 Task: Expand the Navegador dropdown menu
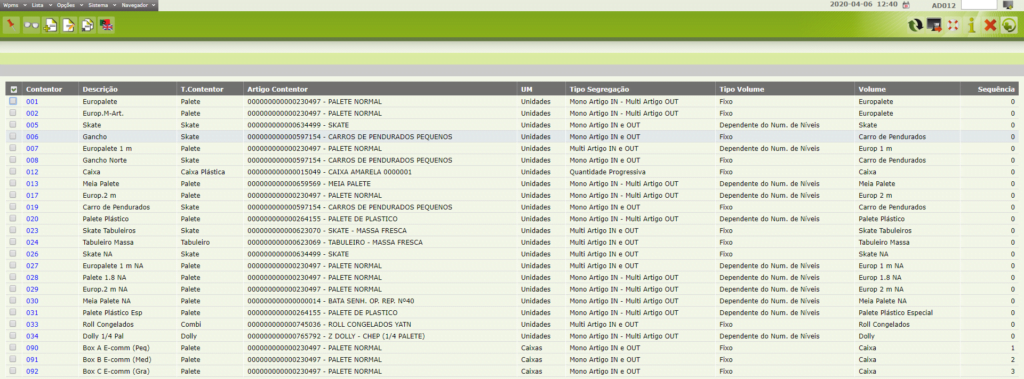138,5
